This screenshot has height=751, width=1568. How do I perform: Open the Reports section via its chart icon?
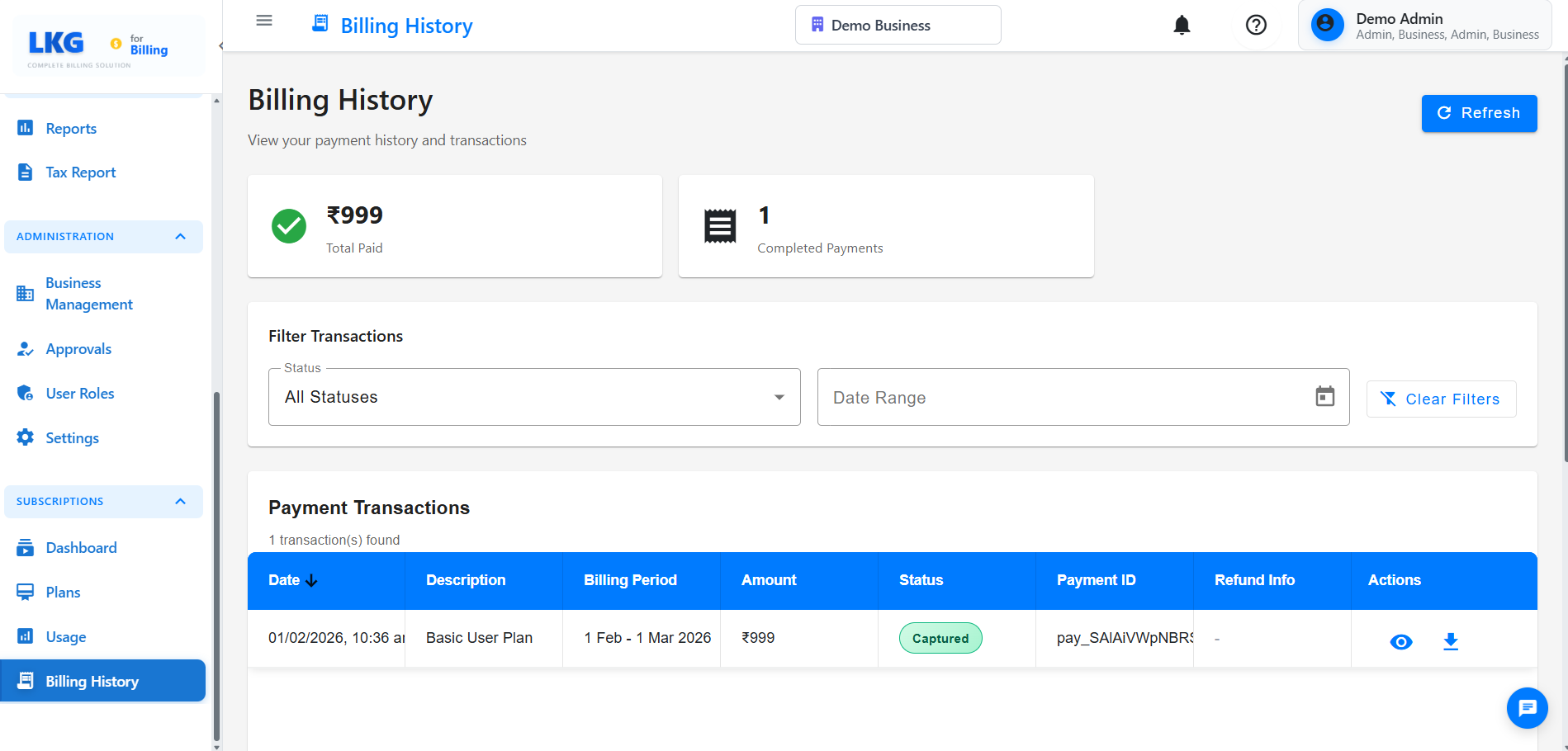[x=25, y=128]
